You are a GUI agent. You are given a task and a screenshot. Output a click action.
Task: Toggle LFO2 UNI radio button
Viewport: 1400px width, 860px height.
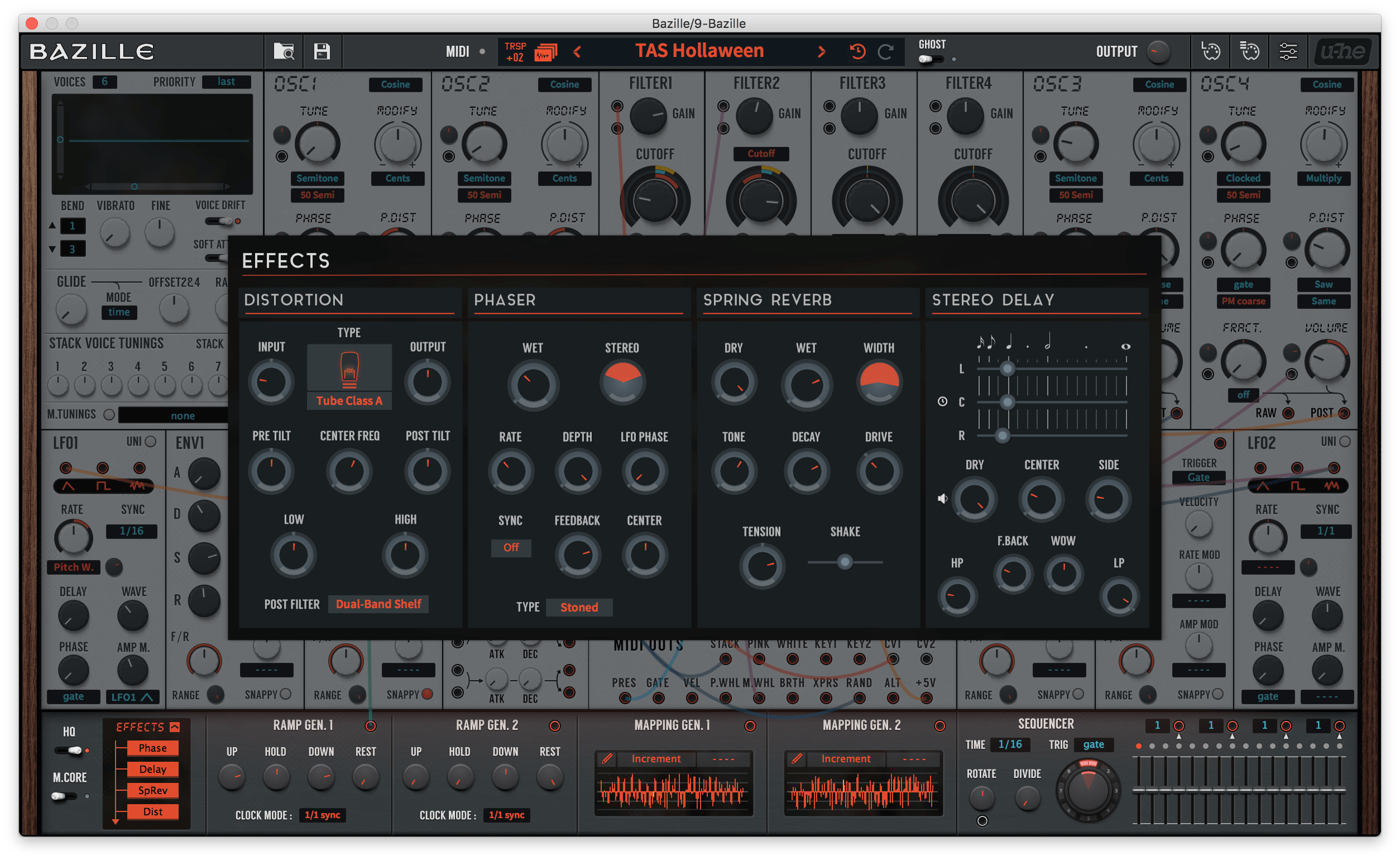(x=1344, y=441)
